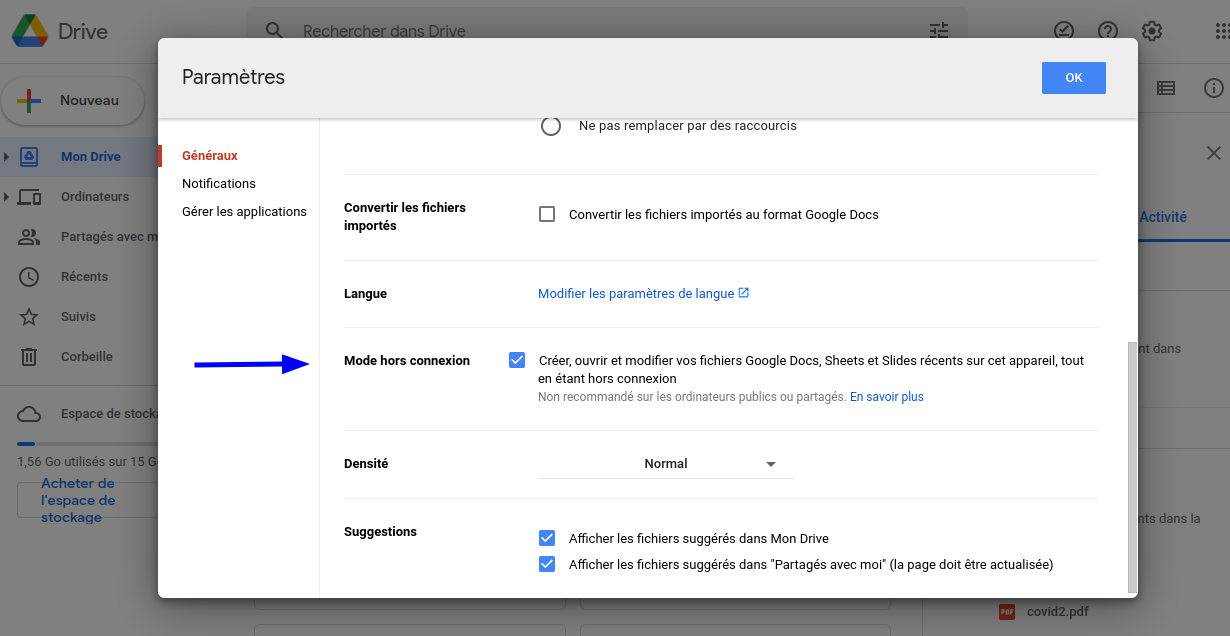Show details info icon

1213,88
